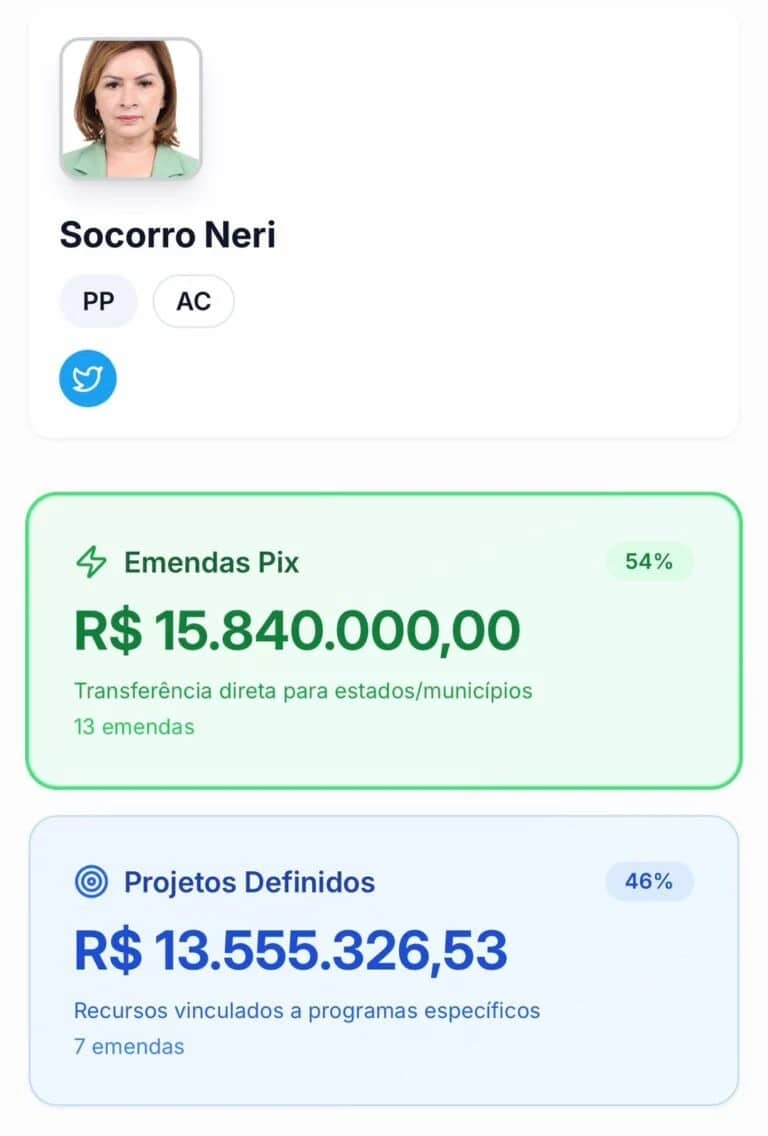Open Socorro Neri's profile photo
The image size is (768, 1136).
(x=131, y=109)
